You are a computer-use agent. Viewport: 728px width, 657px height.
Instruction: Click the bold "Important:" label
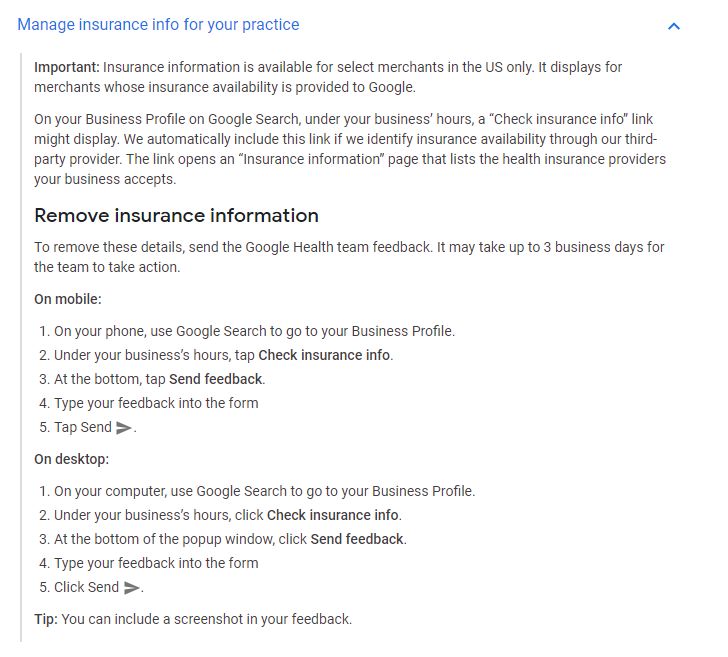click(67, 67)
